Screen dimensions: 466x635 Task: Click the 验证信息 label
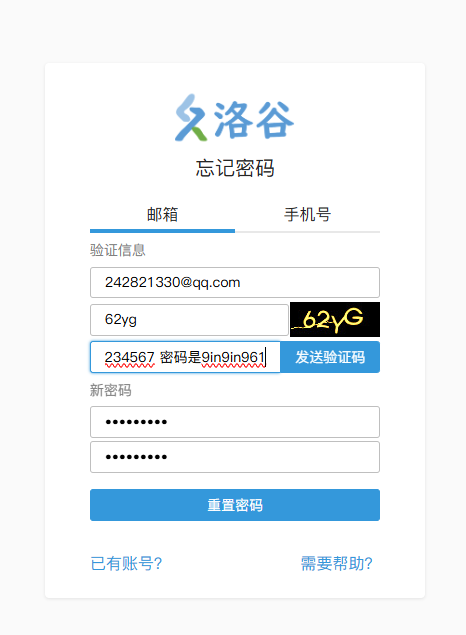(117, 250)
